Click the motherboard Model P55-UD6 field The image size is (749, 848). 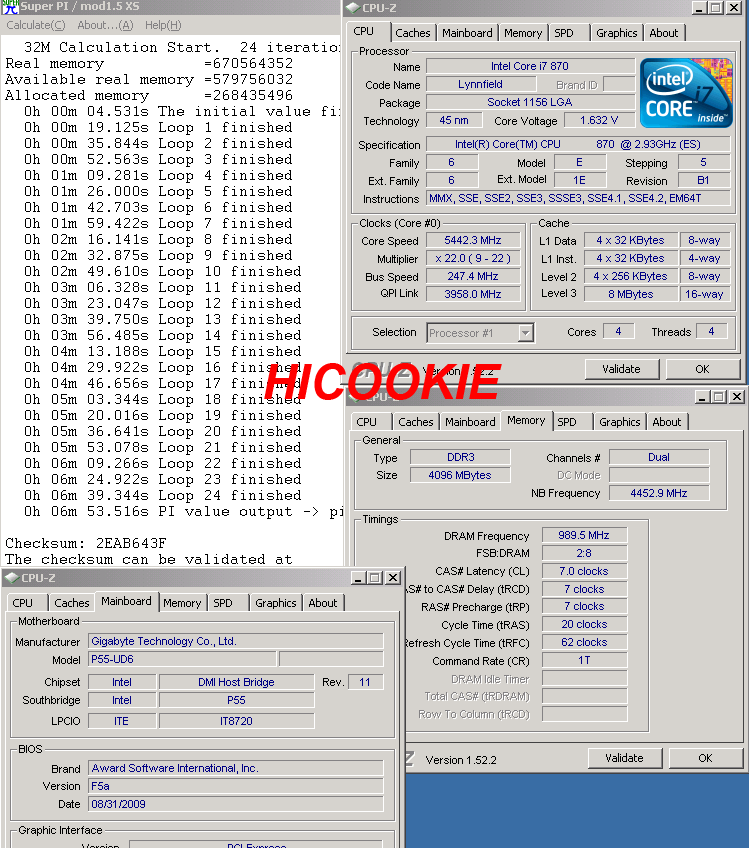click(x=182, y=659)
